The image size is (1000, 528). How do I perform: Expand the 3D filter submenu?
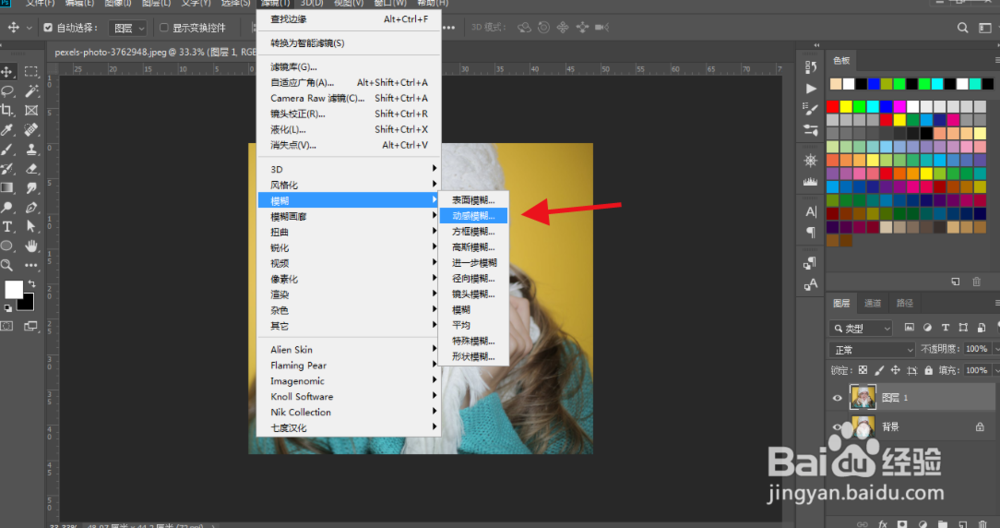[348, 169]
